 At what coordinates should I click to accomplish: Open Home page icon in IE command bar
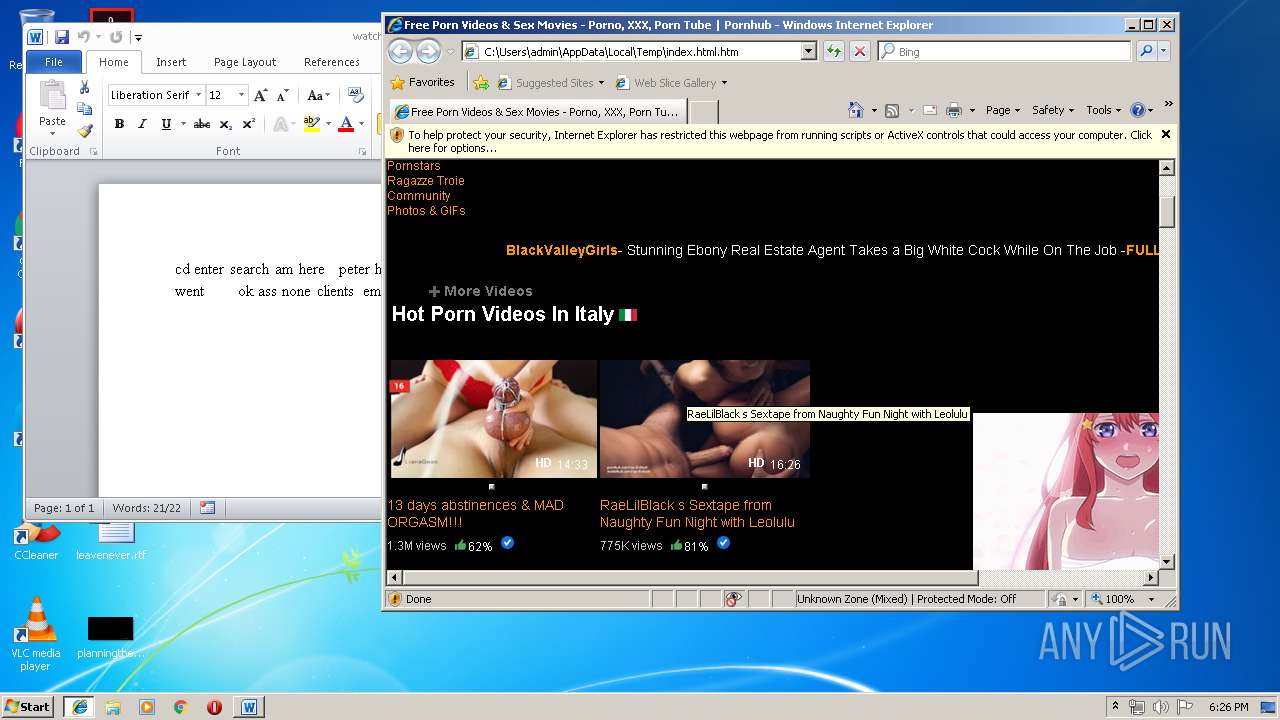click(x=855, y=110)
